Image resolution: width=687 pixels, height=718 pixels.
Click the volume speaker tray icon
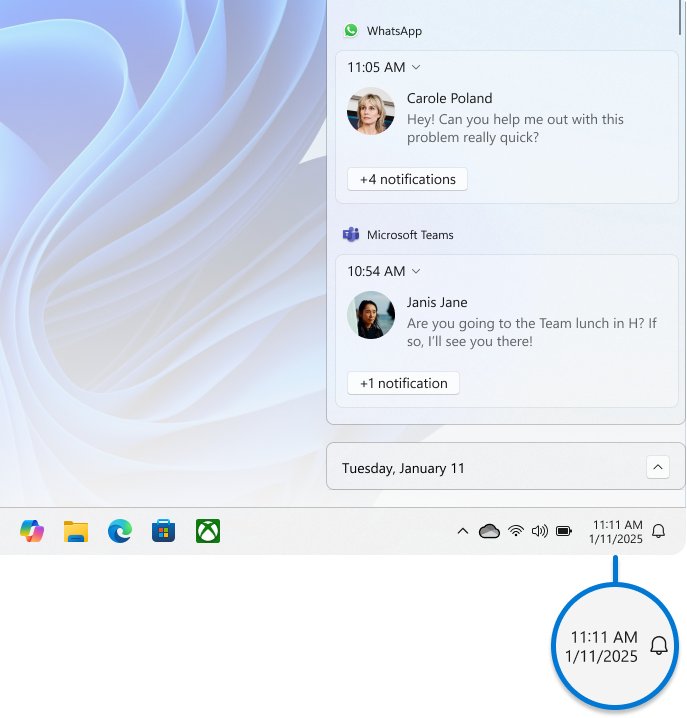pos(540,531)
